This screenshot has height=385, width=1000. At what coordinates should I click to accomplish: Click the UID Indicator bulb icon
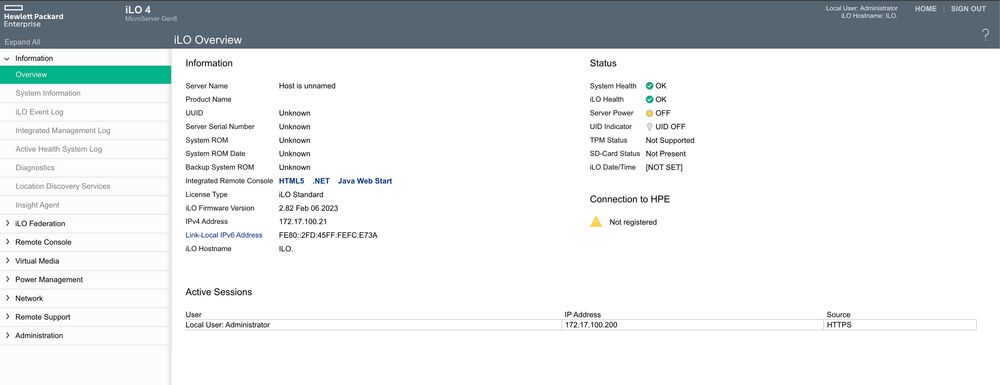click(x=649, y=127)
